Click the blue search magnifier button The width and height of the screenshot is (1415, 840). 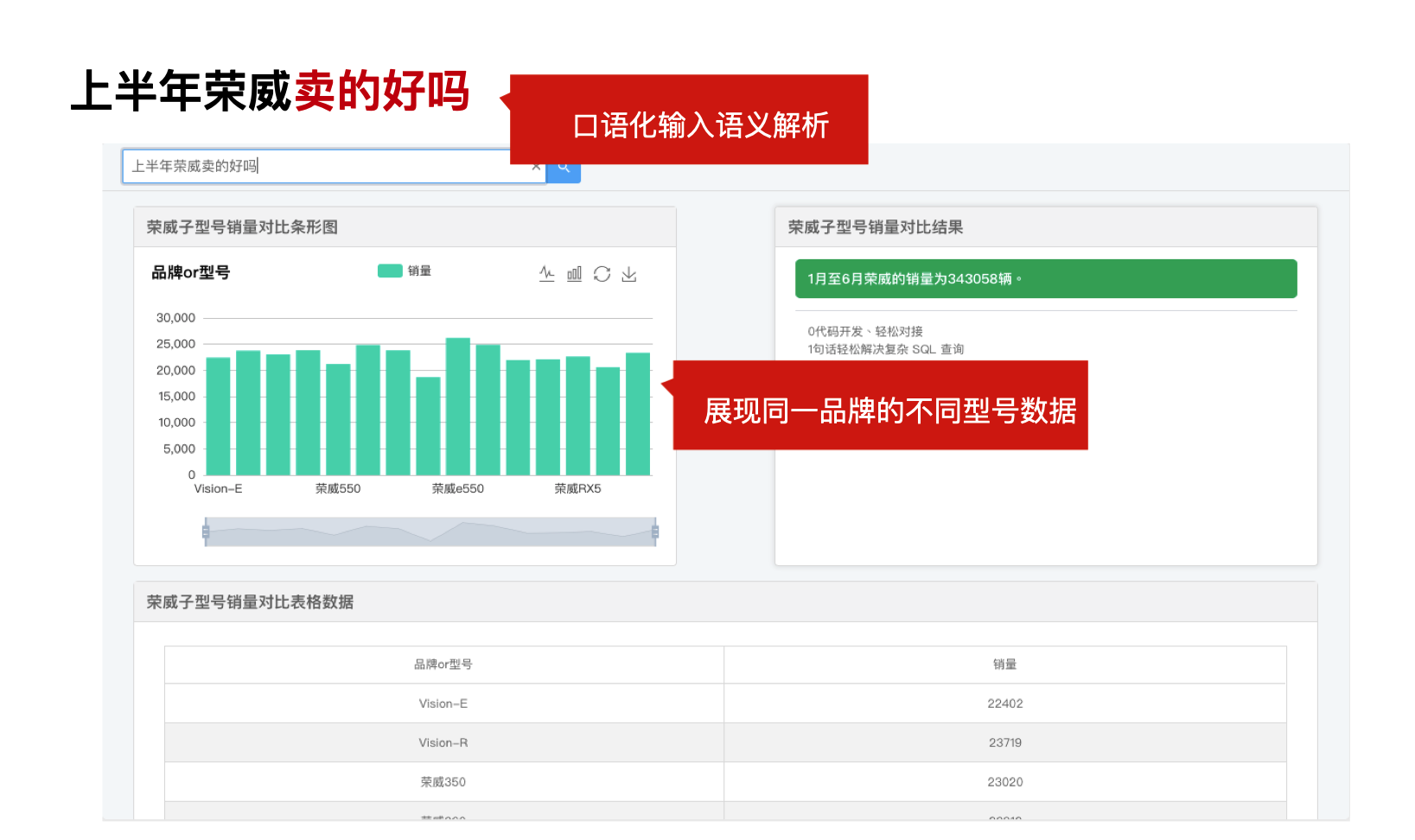point(564,167)
